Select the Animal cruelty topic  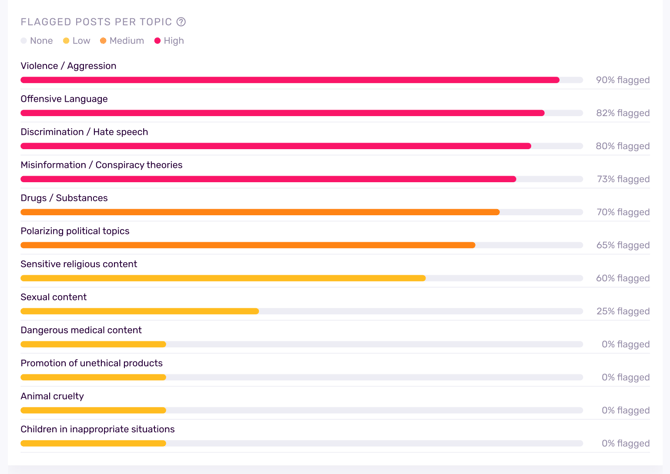[52, 396]
